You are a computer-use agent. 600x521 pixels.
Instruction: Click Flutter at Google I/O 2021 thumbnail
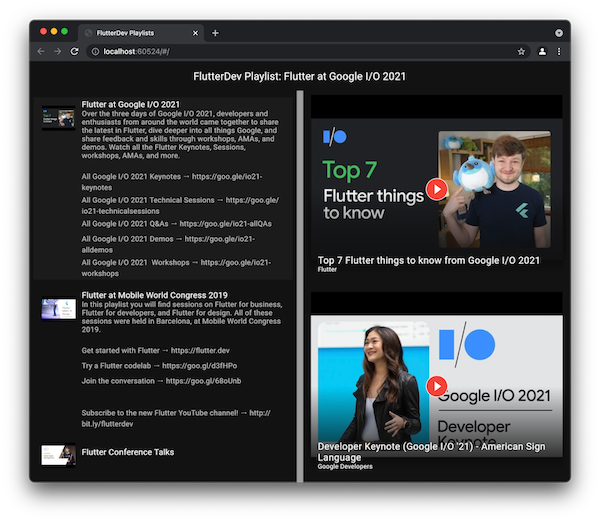click(x=58, y=118)
